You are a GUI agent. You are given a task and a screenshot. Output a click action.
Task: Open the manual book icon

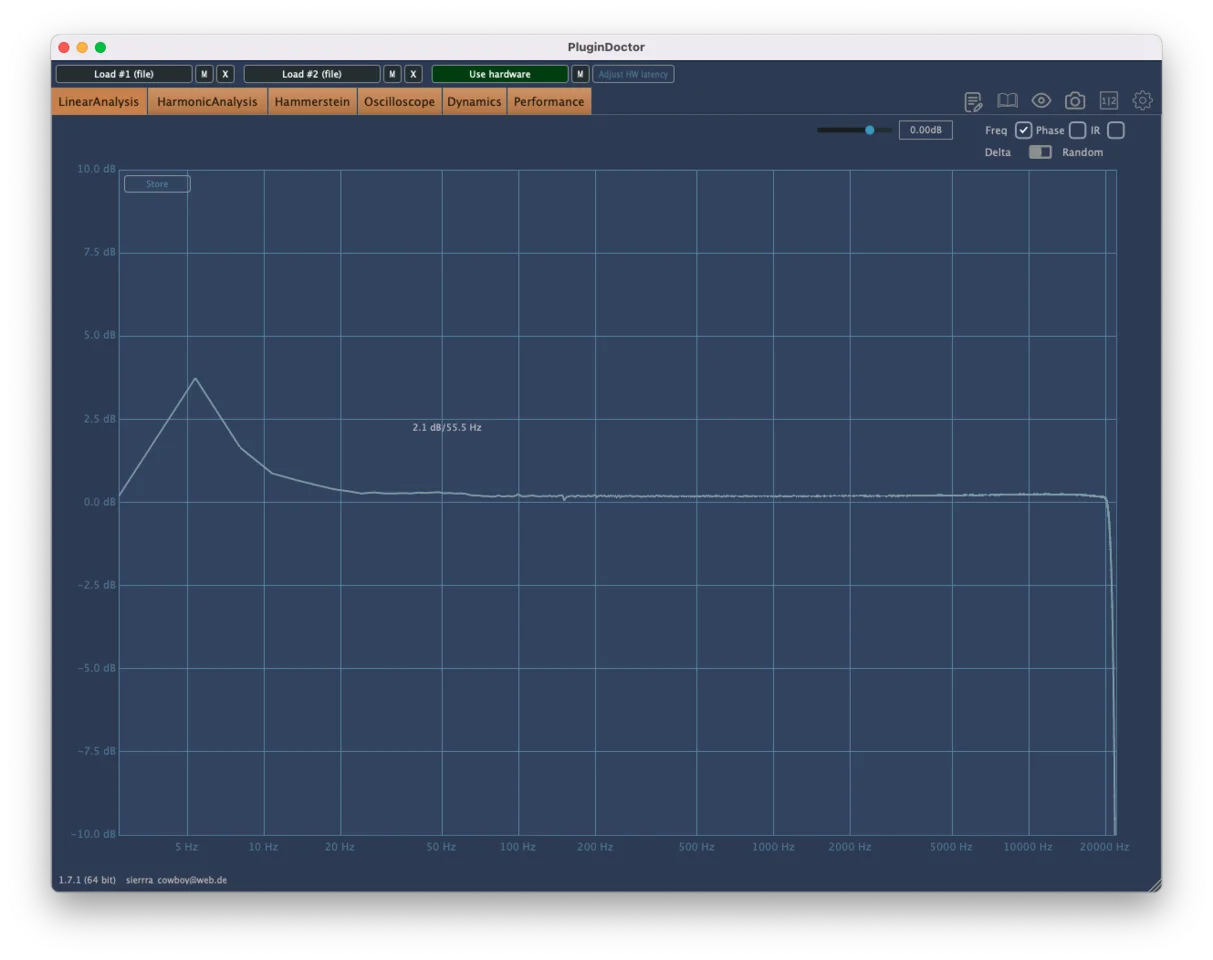click(1007, 101)
